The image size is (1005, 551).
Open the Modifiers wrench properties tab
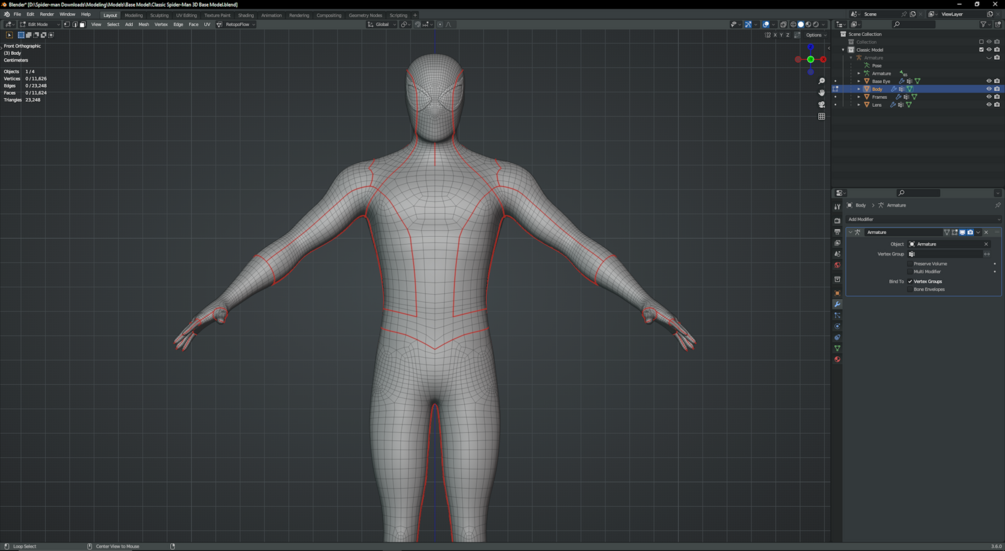tap(837, 304)
